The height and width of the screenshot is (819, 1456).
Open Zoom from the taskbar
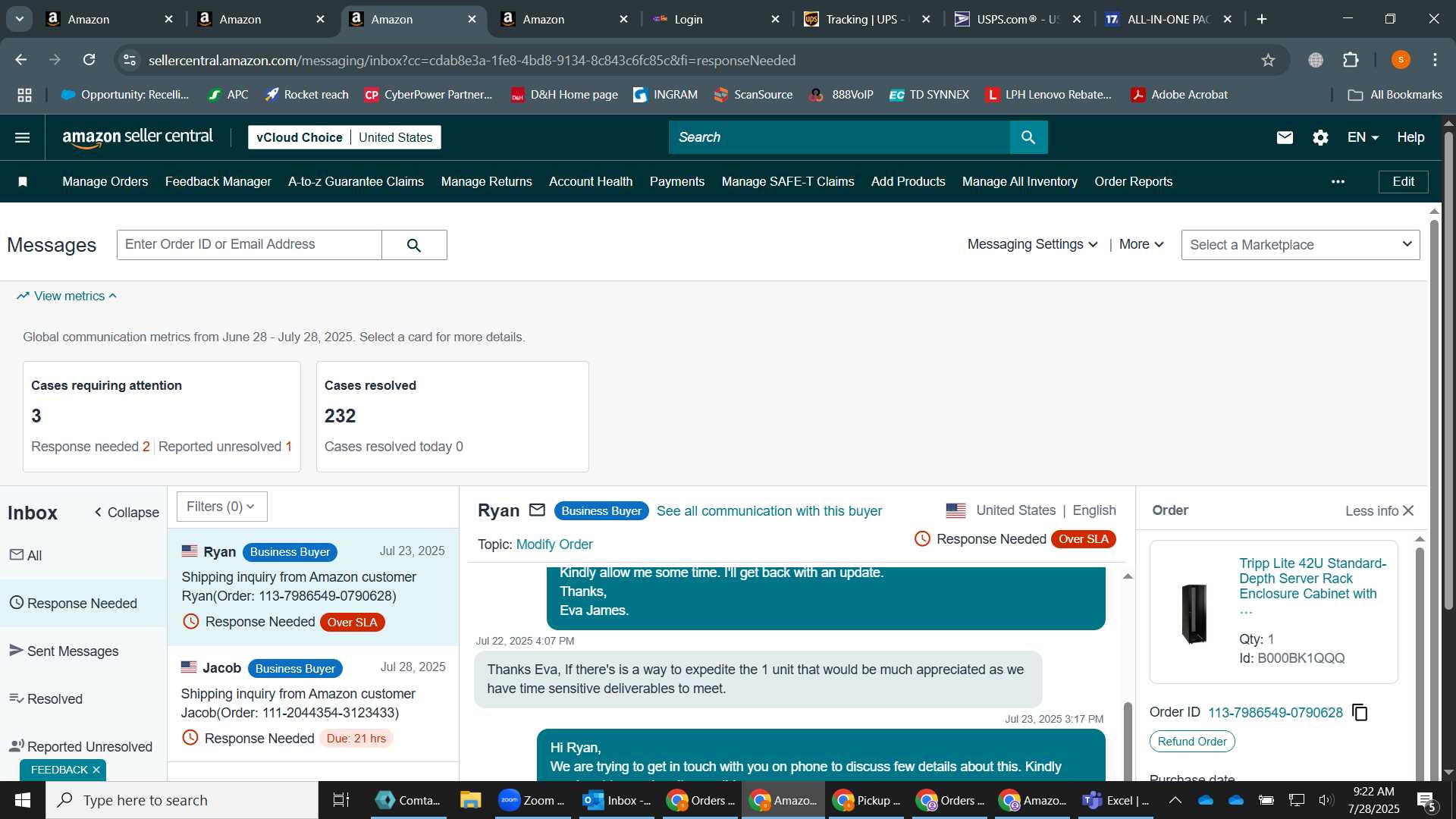[x=532, y=800]
